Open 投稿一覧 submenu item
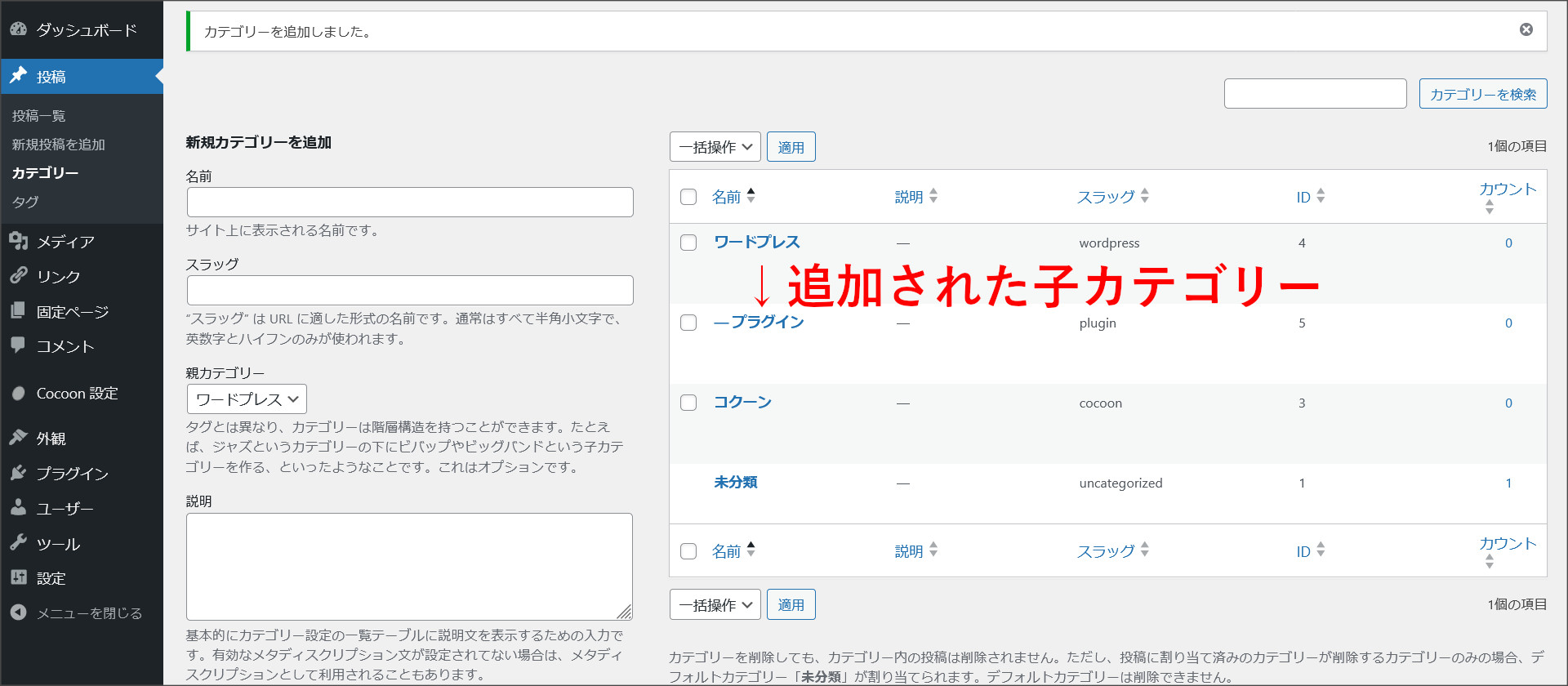 pyautogui.click(x=38, y=116)
